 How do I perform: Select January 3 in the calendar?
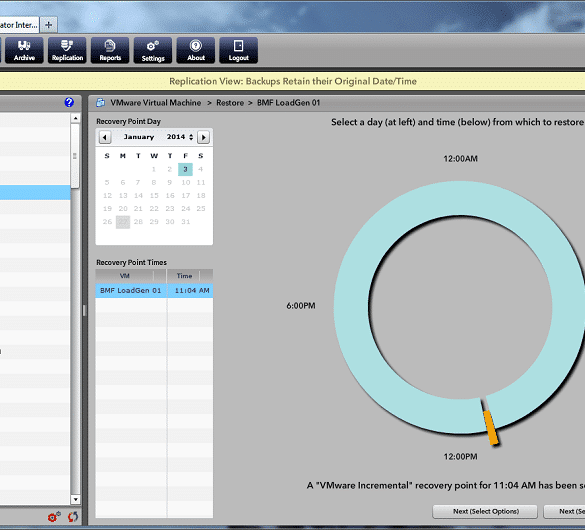point(185,169)
